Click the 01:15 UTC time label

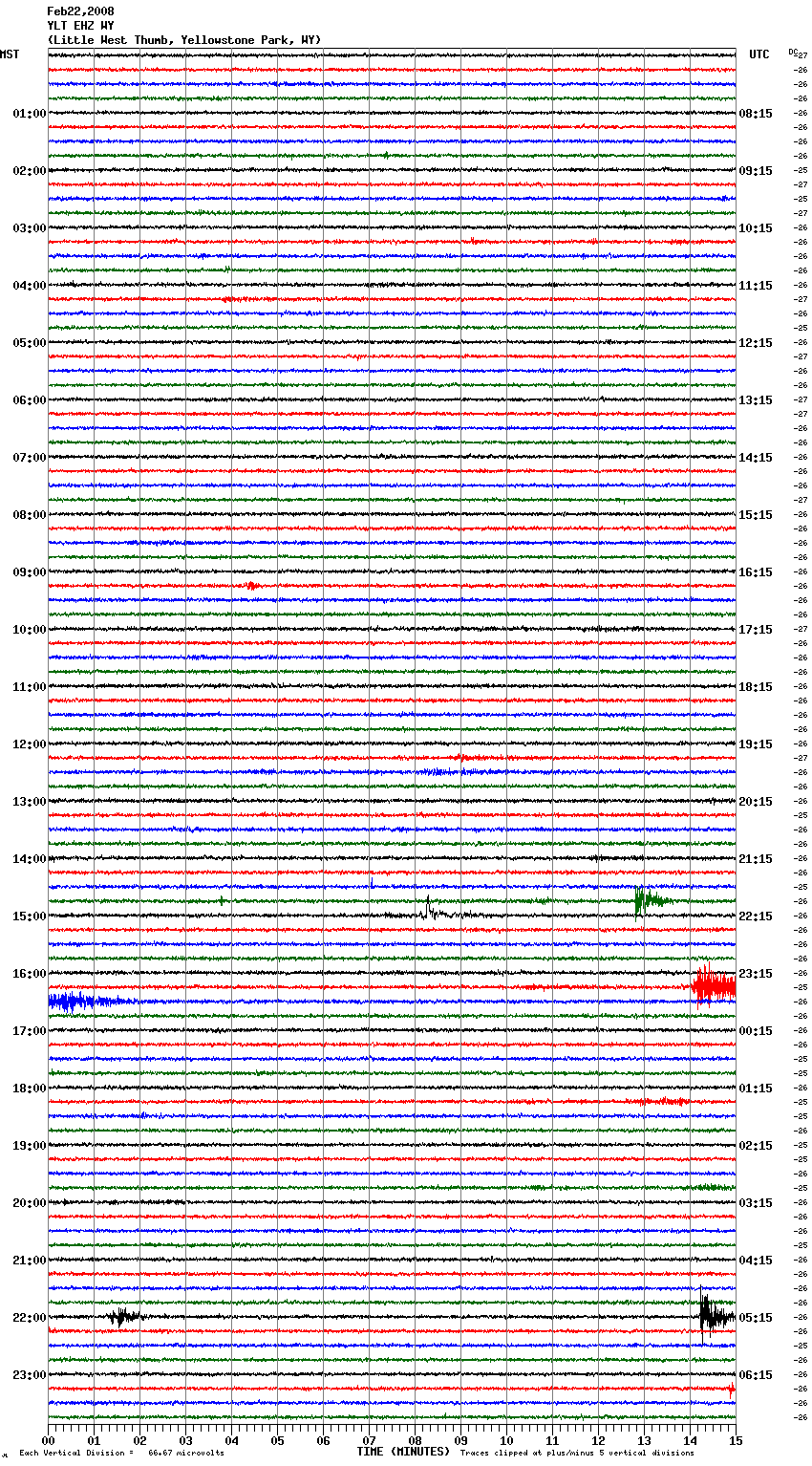(x=756, y=1089)
